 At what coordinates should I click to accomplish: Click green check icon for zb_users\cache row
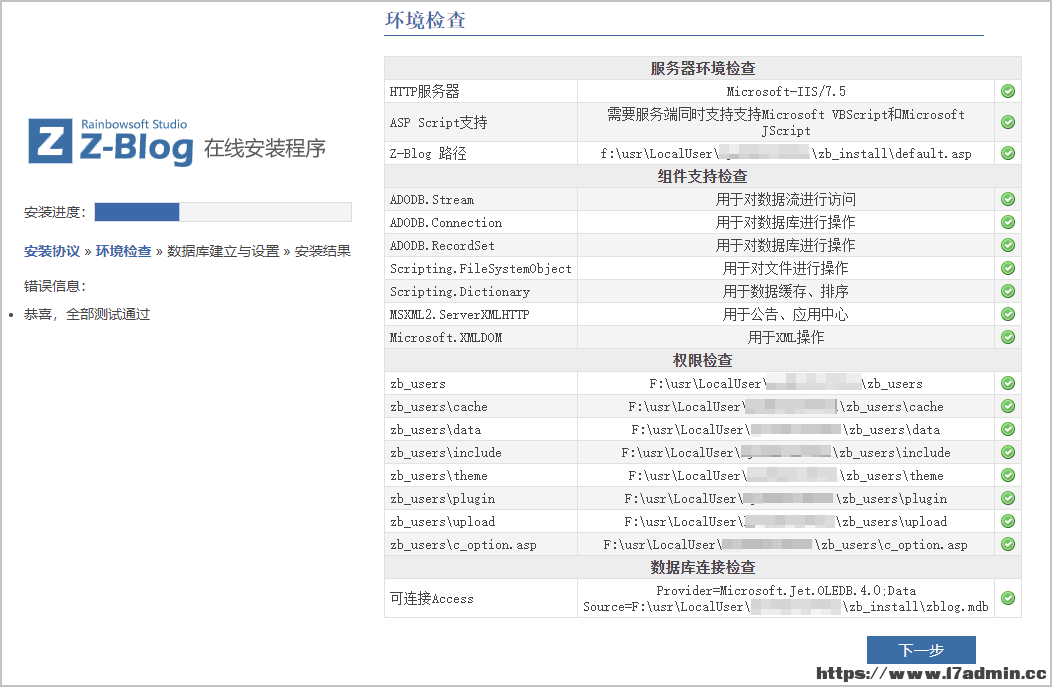tap(1008, 406)
